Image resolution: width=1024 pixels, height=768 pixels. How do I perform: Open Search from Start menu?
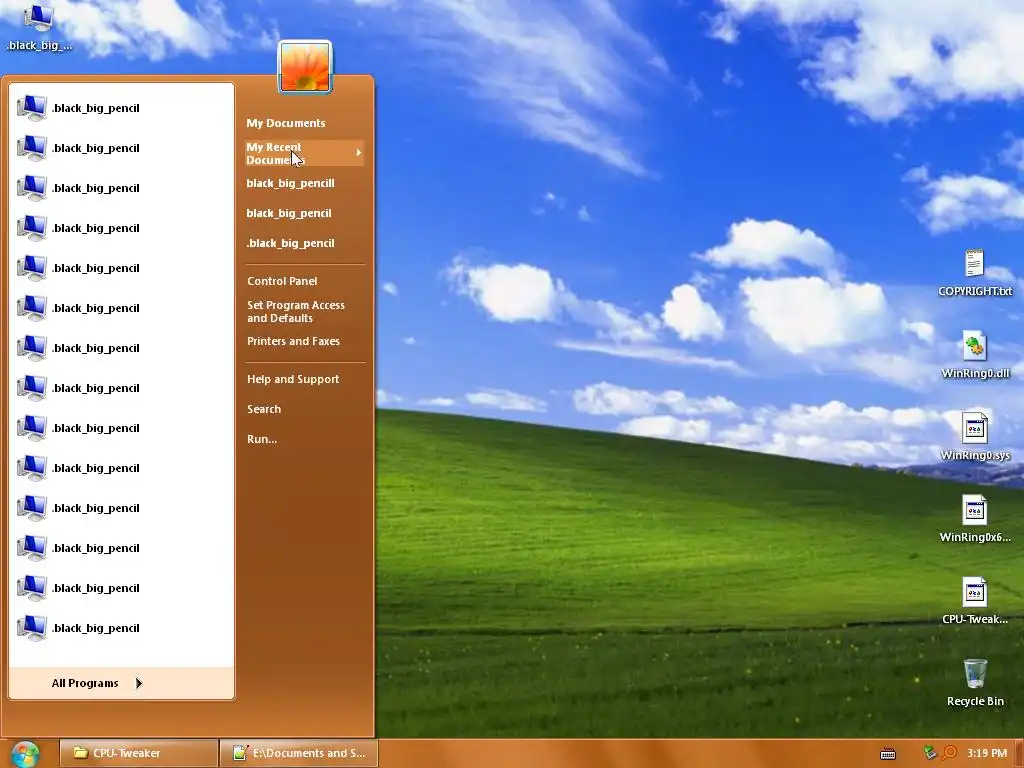tap(264, 409)
